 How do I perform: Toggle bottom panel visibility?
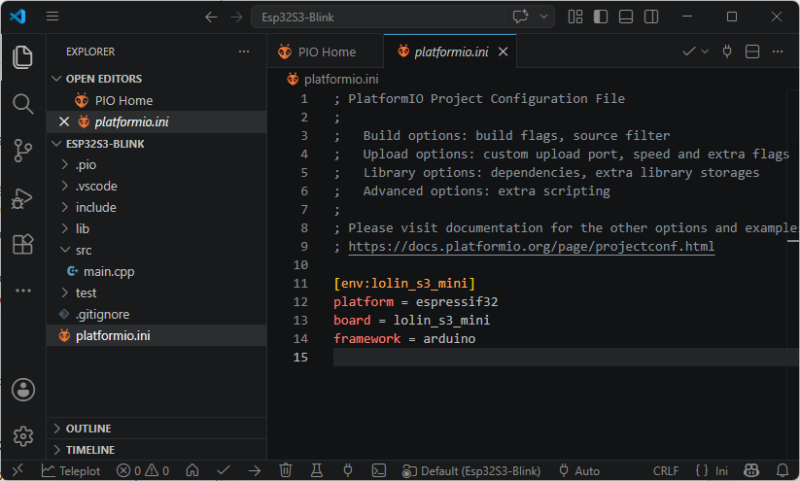point(626,17)
